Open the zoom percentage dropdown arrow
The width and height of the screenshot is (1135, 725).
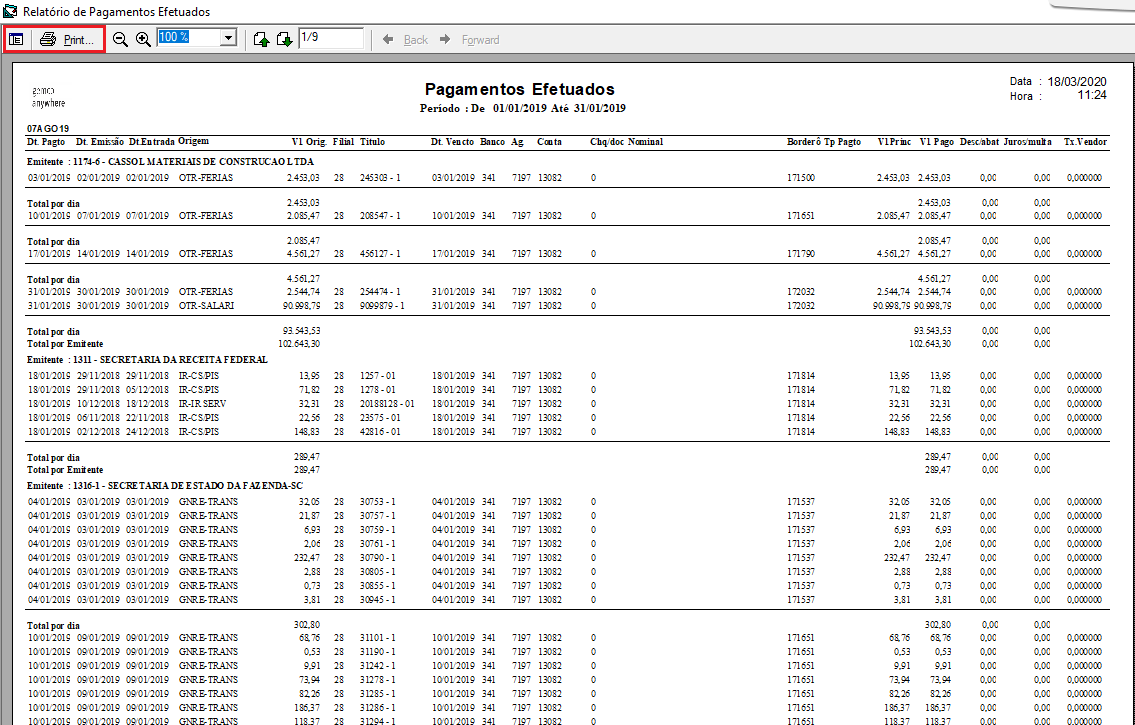(229, 38)
